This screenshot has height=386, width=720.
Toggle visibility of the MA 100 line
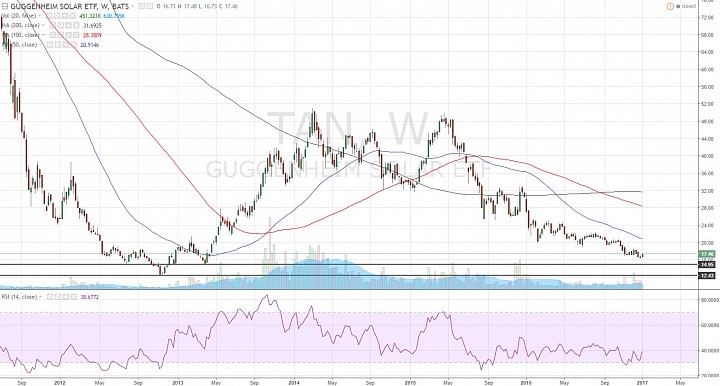[53, 35]
